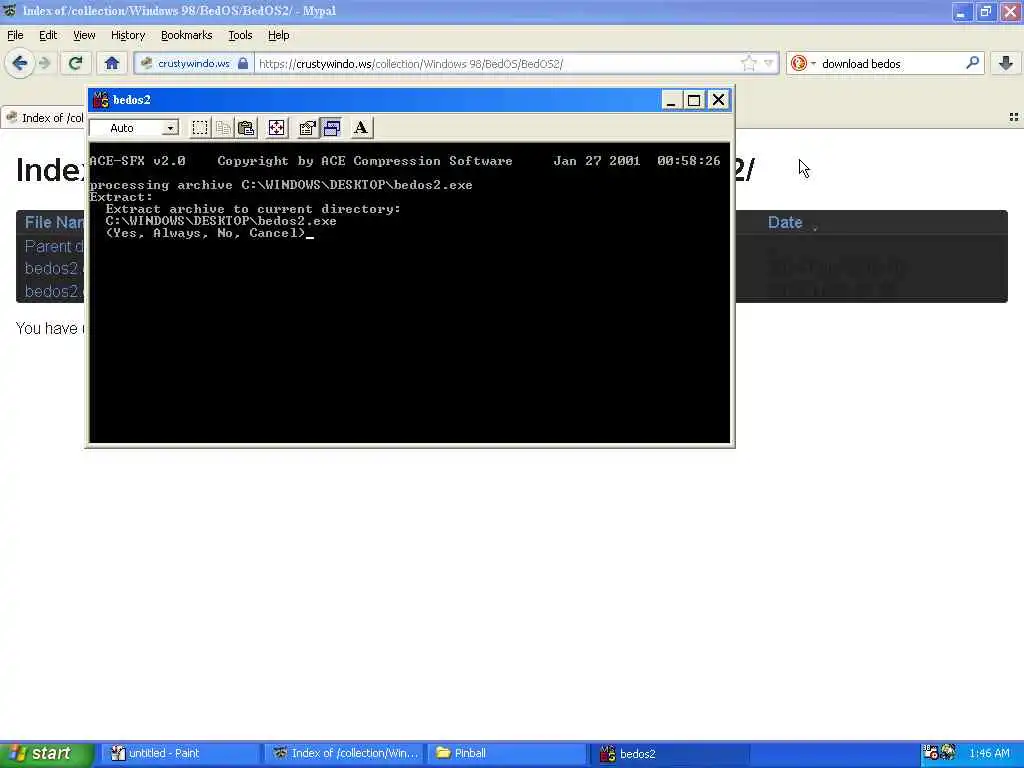1024x768 pixels.
Task: Click the Mark selection icon in bedos2 toolbar
Action: [200, 128]
